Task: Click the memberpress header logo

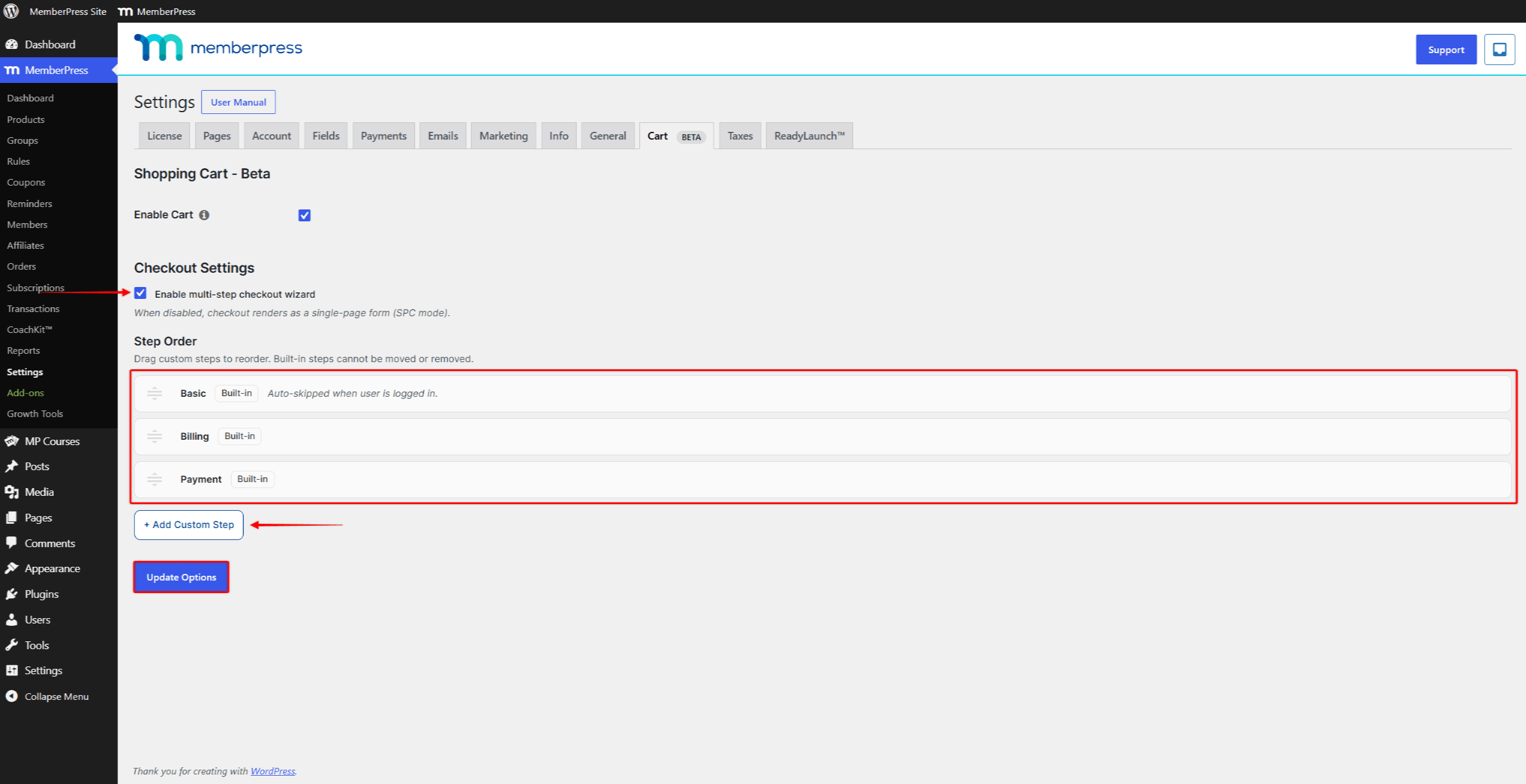Action: click(218, 48)
